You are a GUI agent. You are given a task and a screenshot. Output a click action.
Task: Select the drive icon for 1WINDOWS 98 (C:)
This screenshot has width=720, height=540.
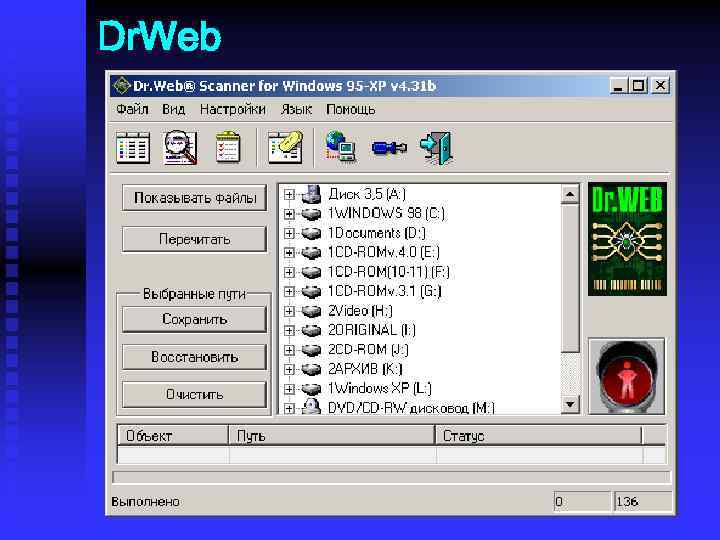click(311, 214)
